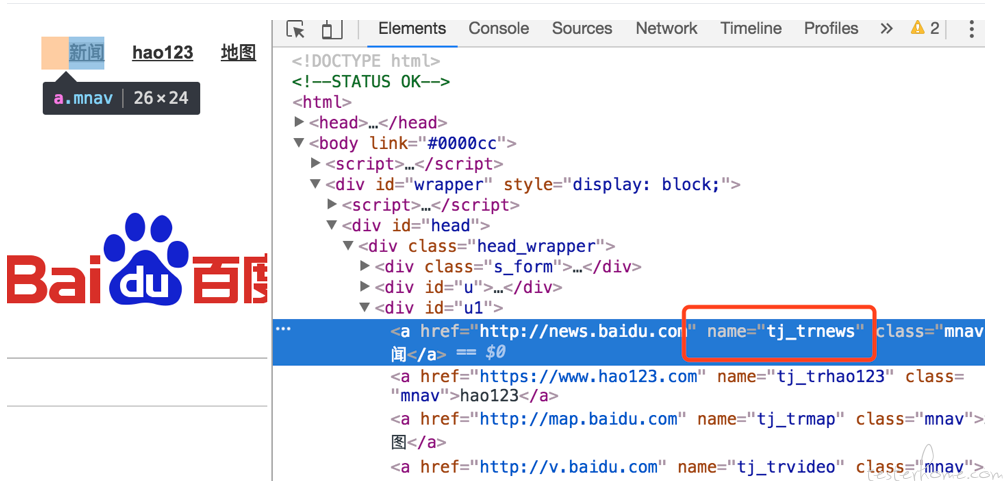Expand the div id="u" node

click(365, 286)
